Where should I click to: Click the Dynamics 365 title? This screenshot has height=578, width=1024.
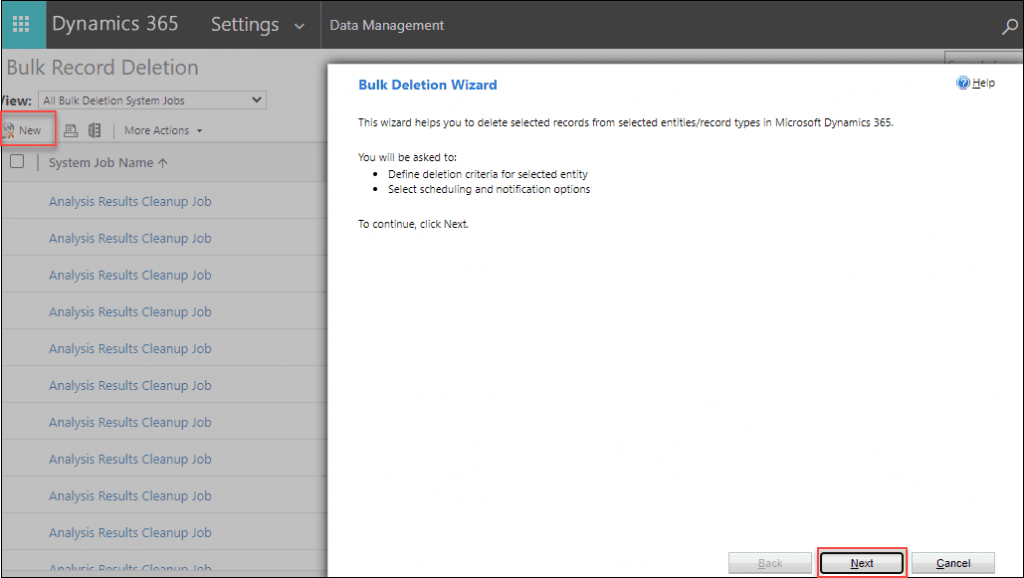(x=115, y=24)
